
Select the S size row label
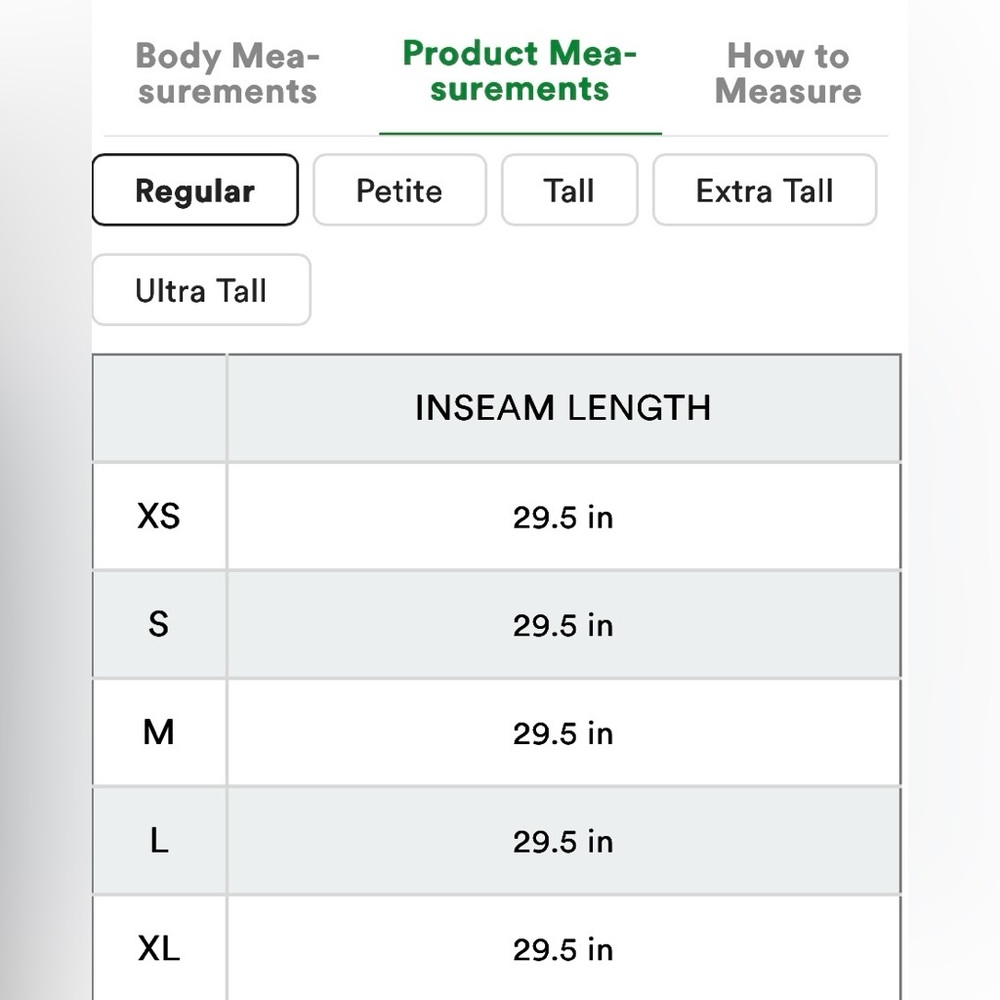pyautogui.click(x=159, y=624)
